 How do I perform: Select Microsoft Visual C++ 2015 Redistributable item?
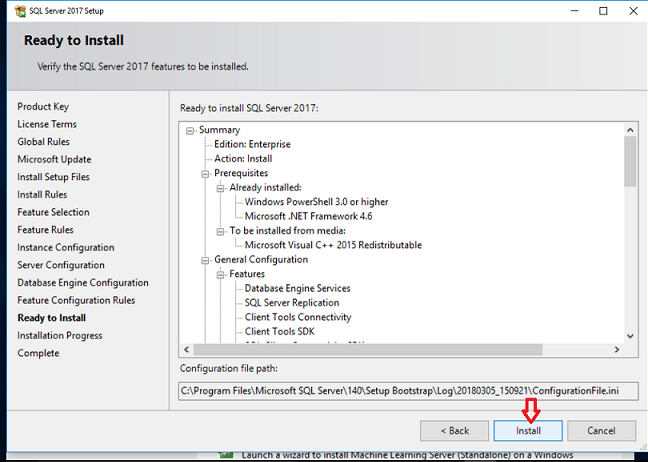[x=332, y=245]
